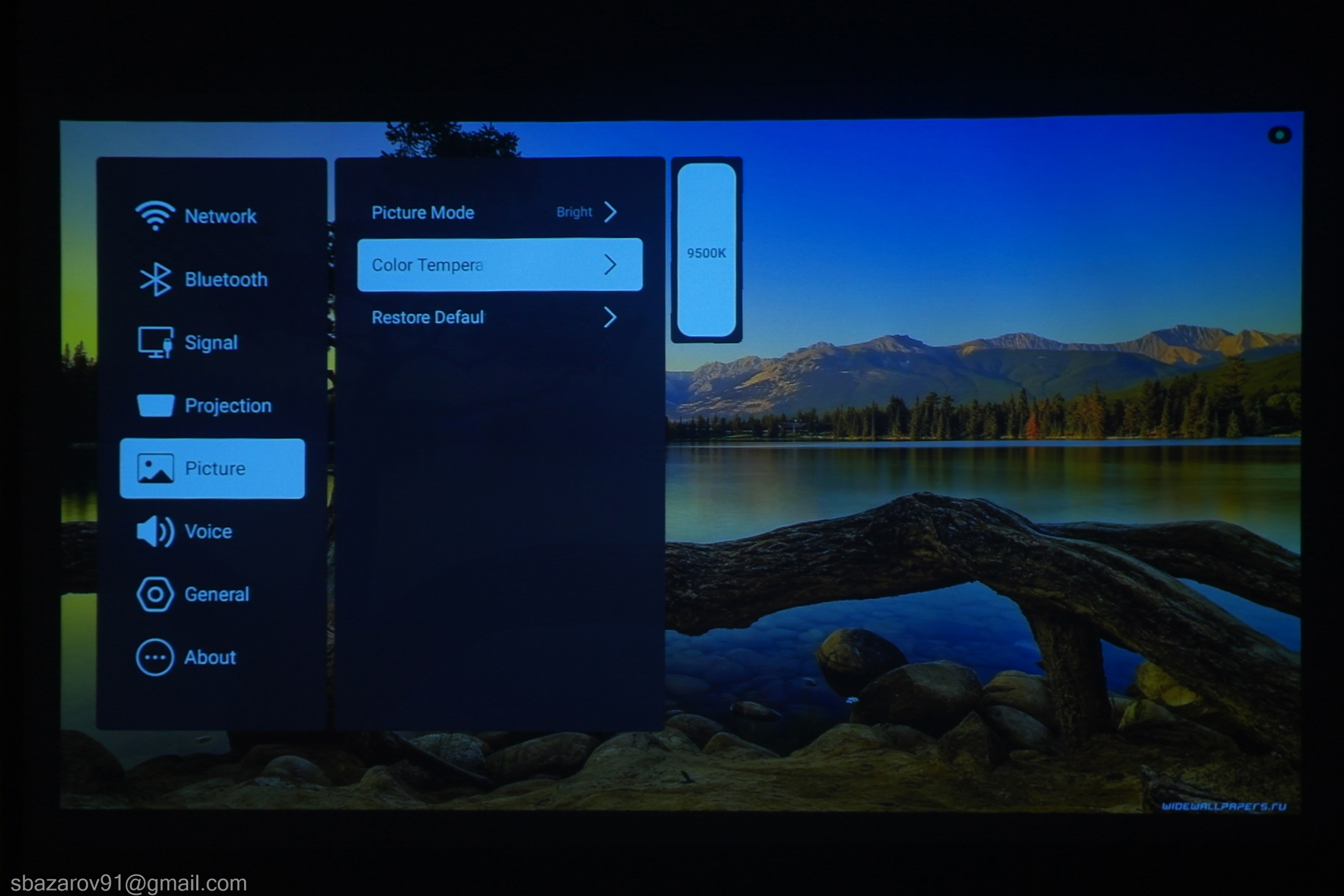Click the Projection screen icon
Viewport: 1344px width, 896px height.
155,405
